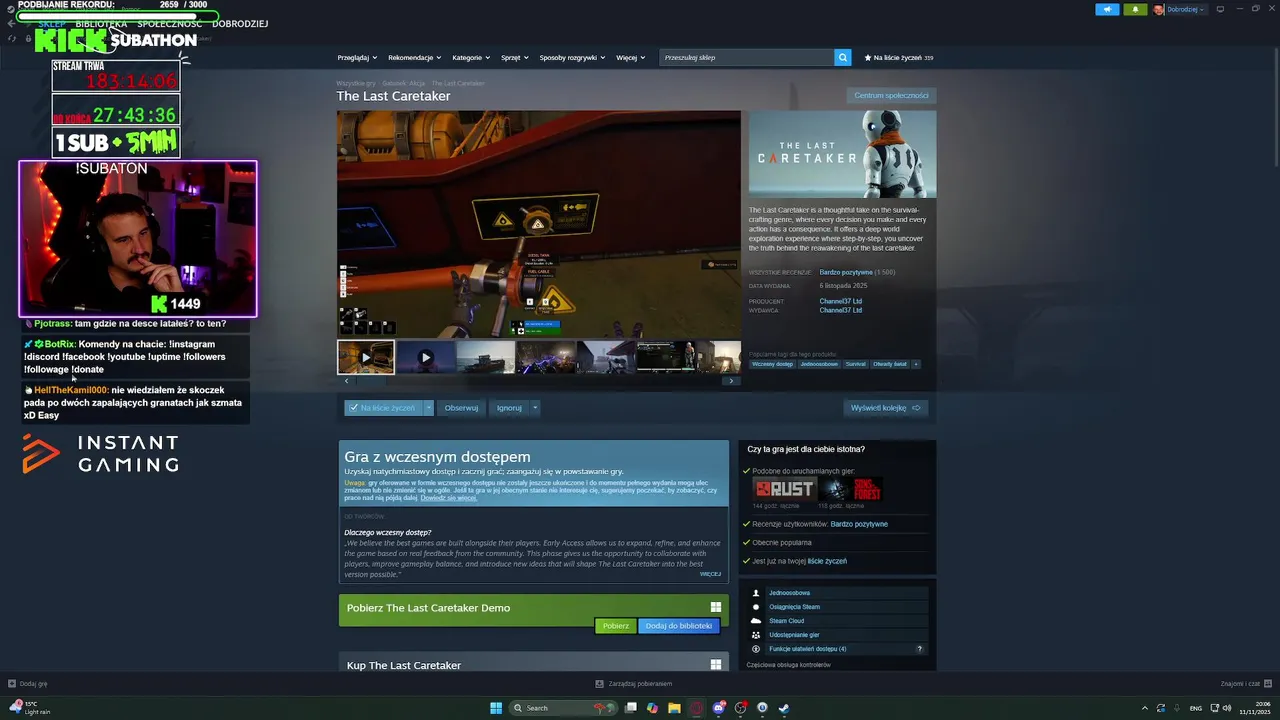This screenshot has width=1280, height=720.
Task: Click the Channel37 Ltd producer link
Action: point(840,301)
